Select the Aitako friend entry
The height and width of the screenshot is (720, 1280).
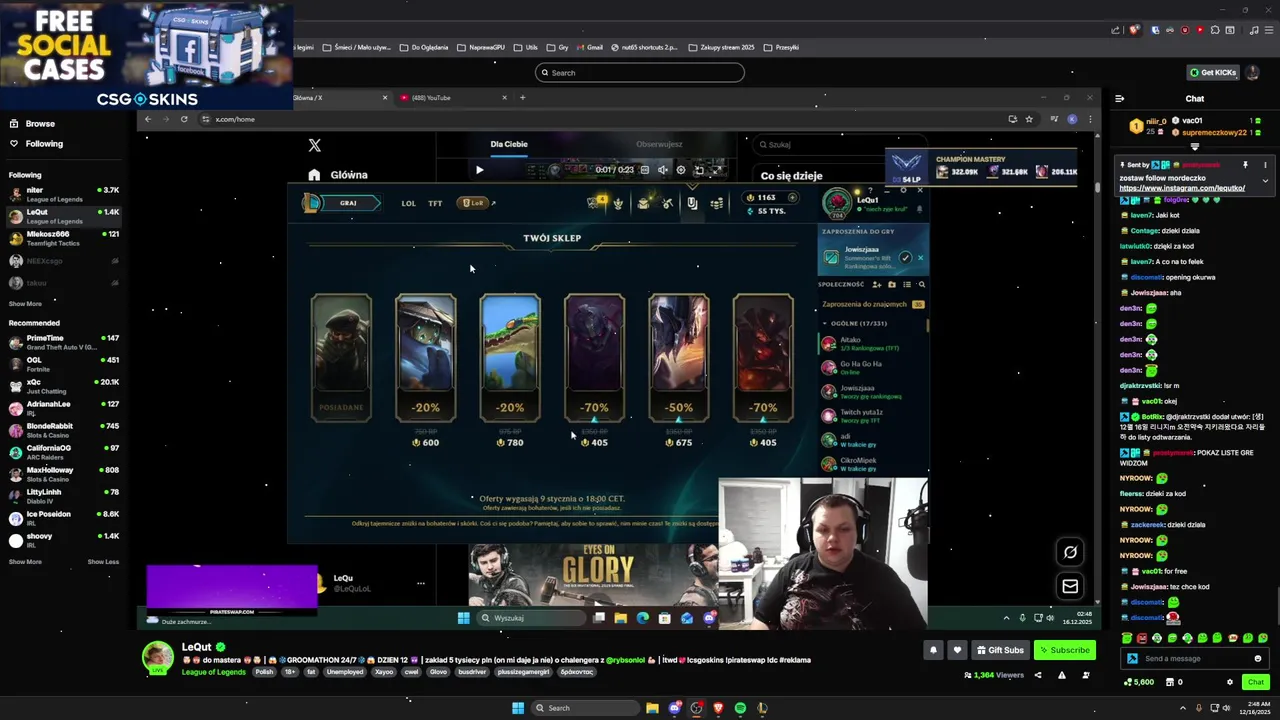pyautogui.click(x=872, y=343)
